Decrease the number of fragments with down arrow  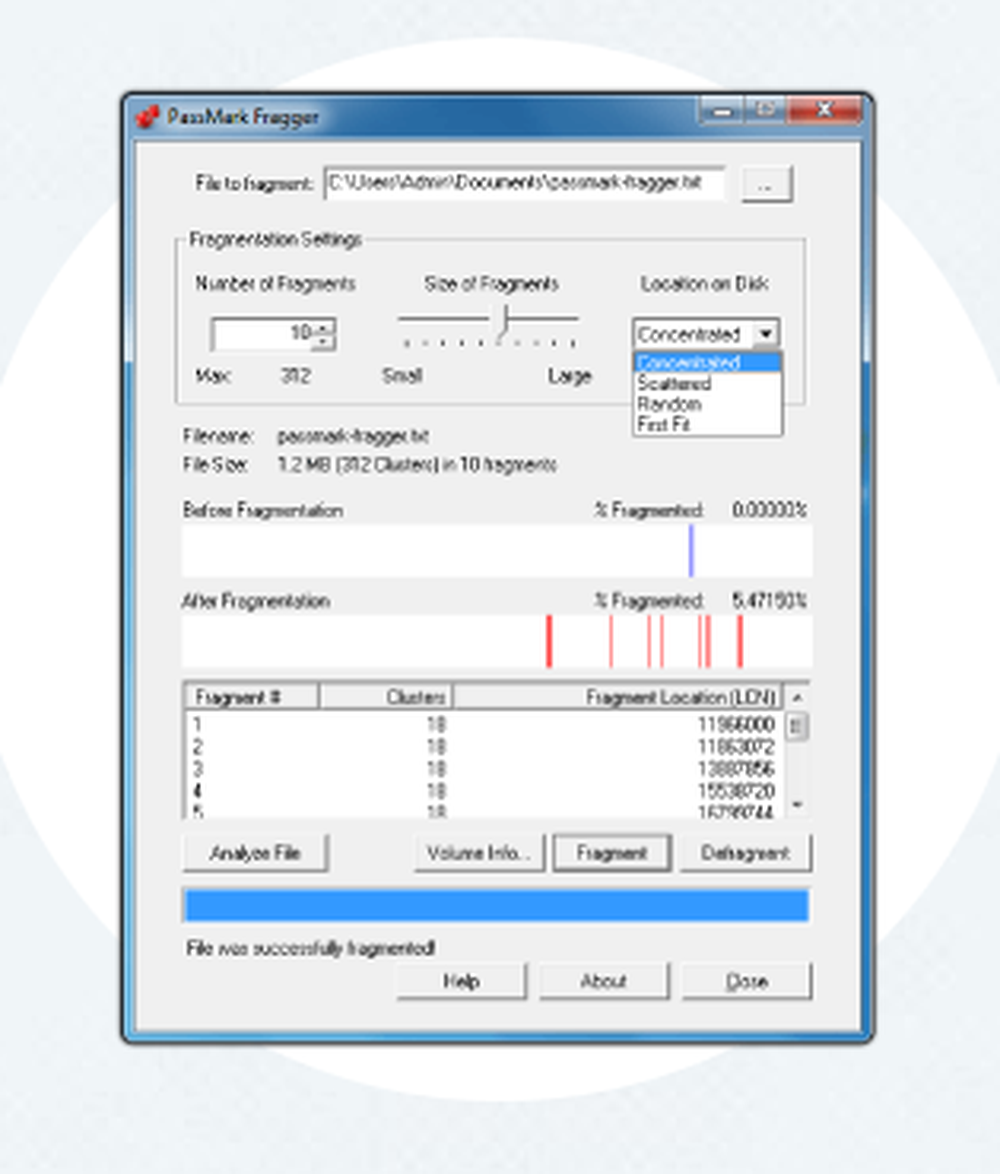pyautogui.click(x=323, y=342)
